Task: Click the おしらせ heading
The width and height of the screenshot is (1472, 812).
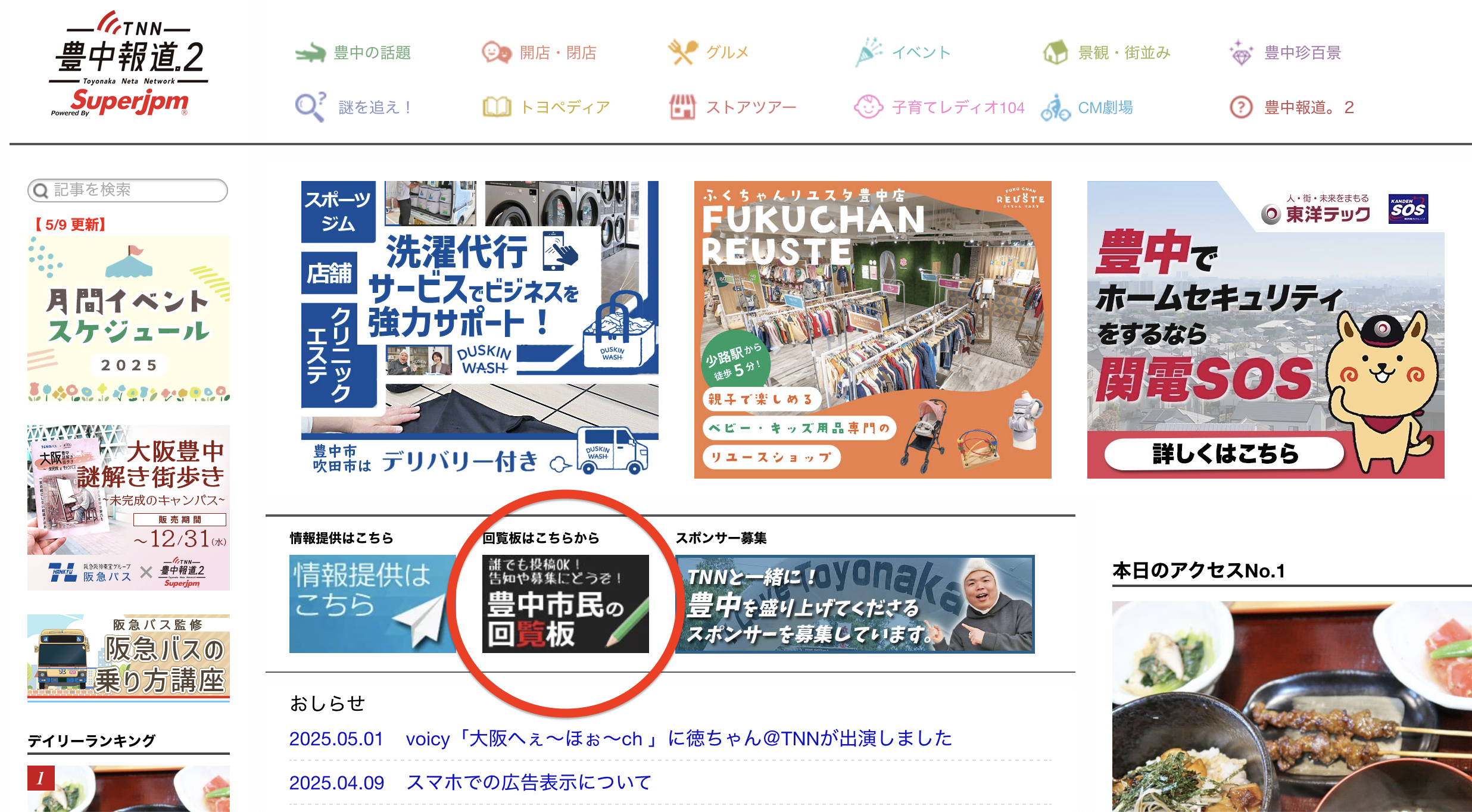Action: 328,703
